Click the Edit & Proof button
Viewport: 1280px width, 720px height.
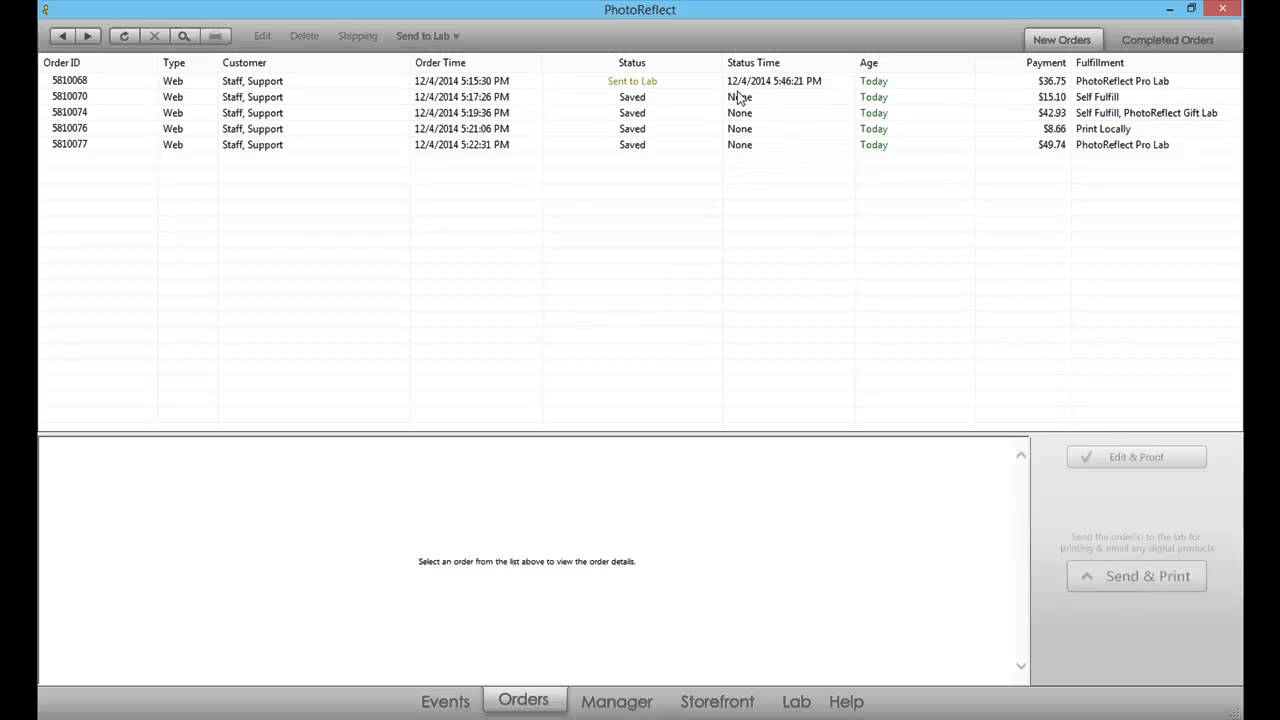[1137, 457]
